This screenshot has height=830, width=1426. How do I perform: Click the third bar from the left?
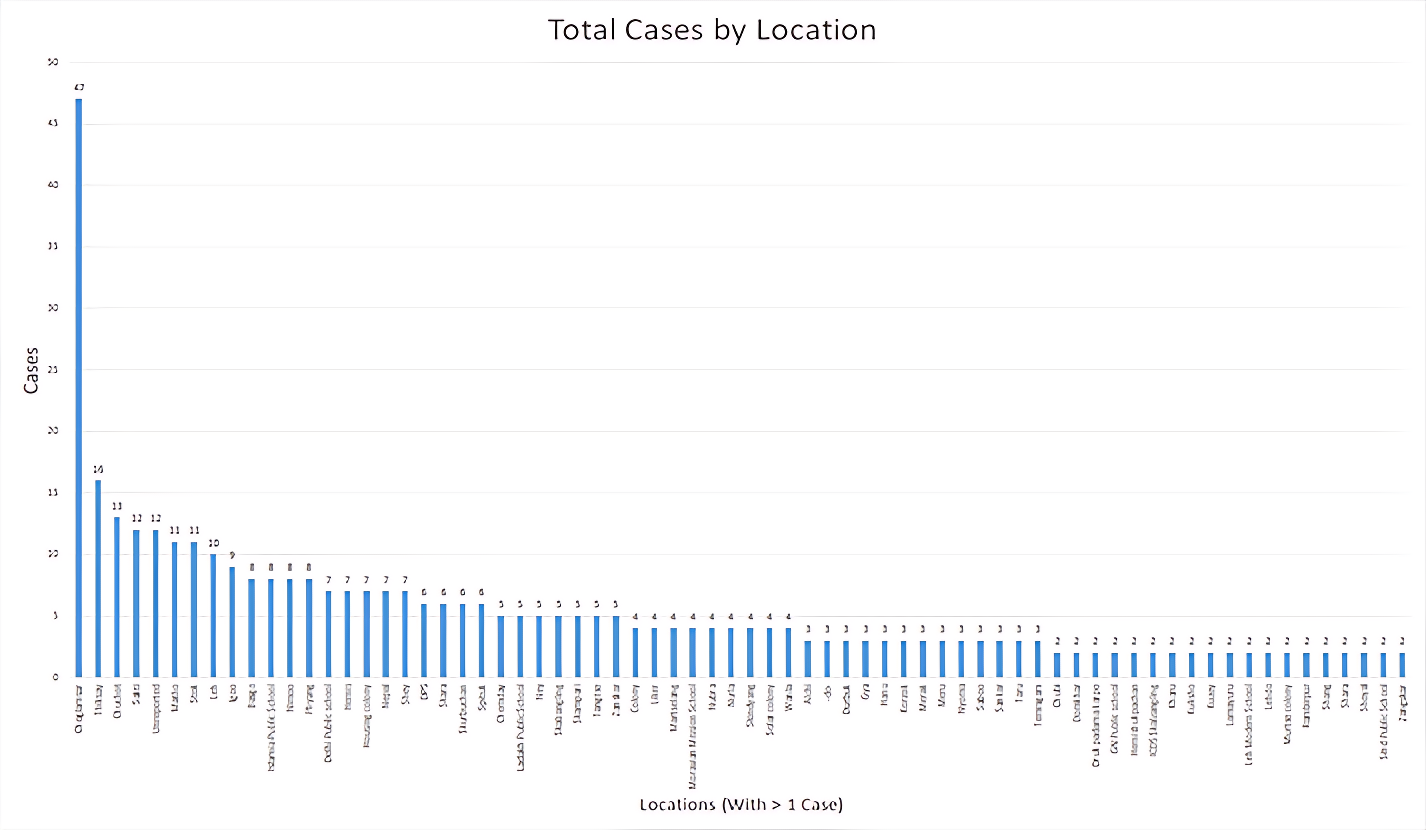[117, 597]
